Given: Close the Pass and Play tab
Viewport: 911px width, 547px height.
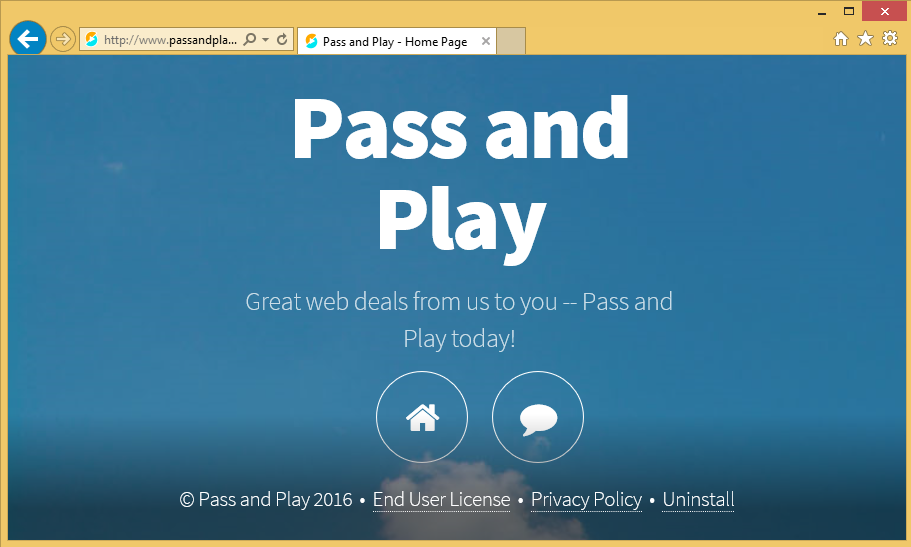Looking at the screenshot, I should tap(486, 42).
